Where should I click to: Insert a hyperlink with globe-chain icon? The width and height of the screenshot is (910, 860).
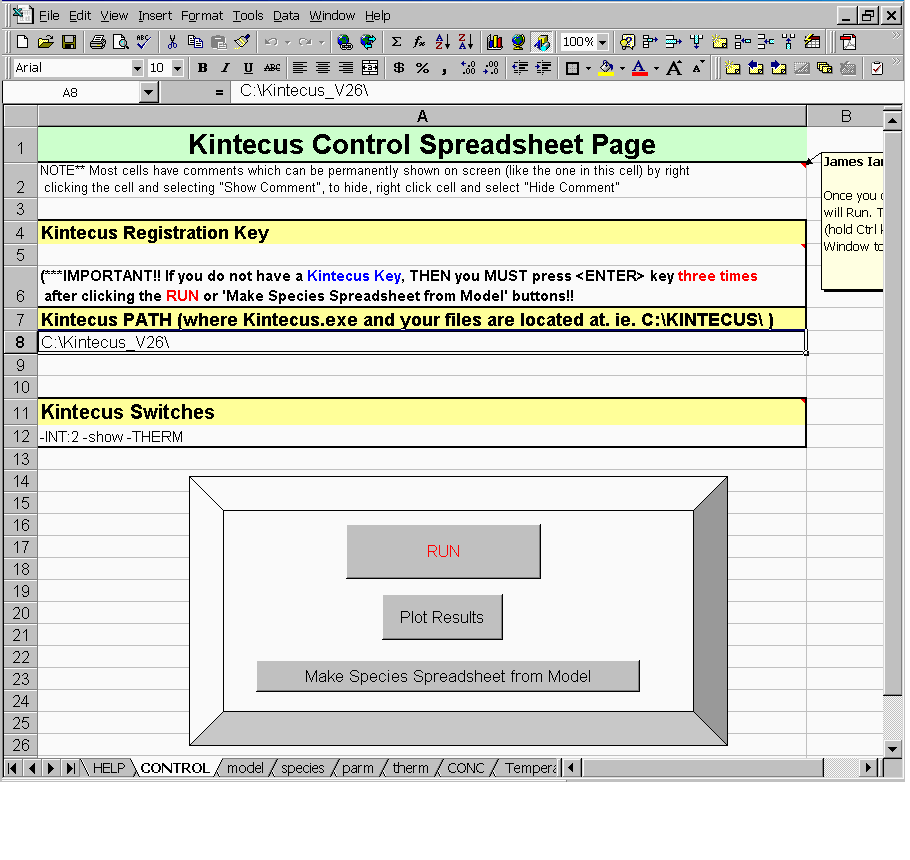(345, 42)
